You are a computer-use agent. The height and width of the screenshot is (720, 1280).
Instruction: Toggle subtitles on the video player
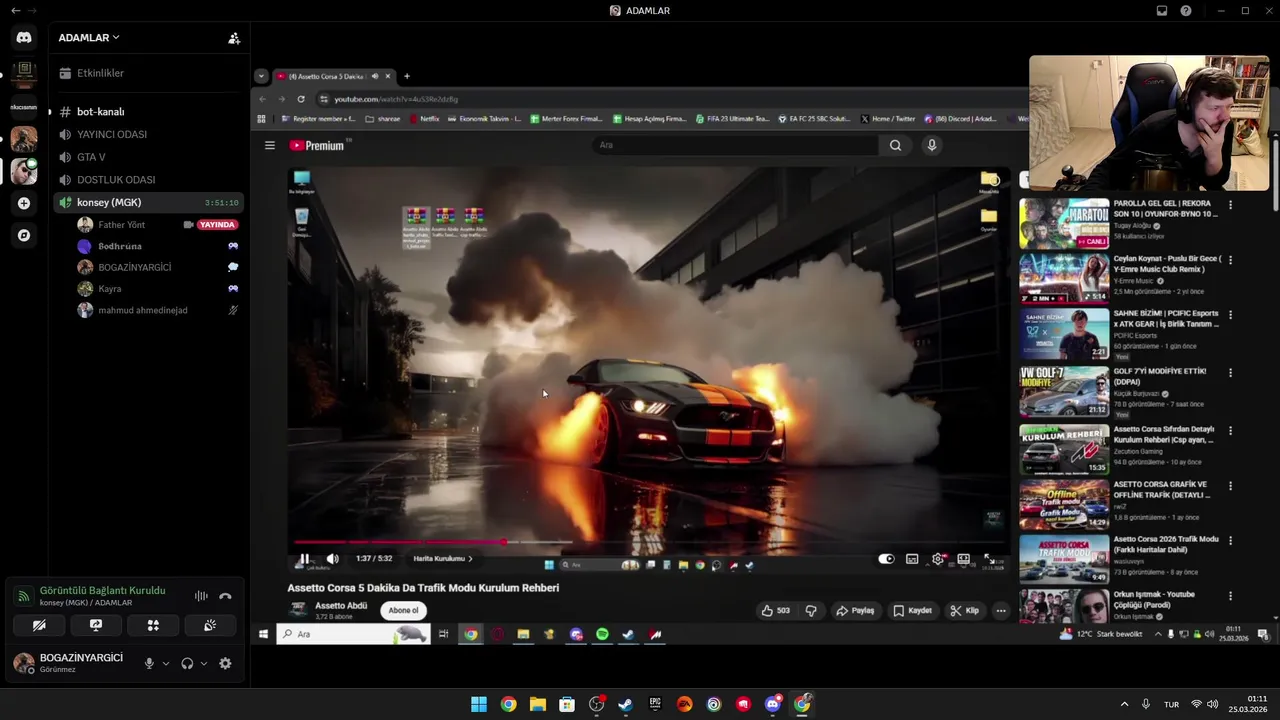pos(912,559)
